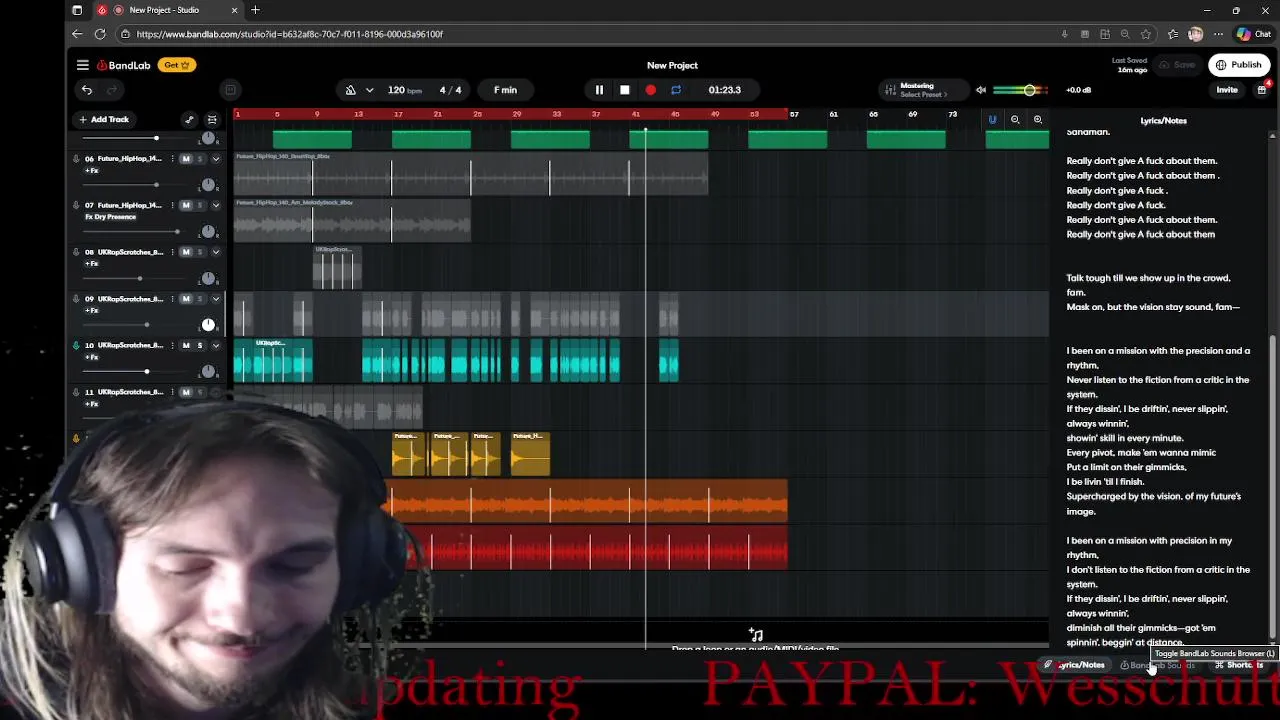
Task: Click the collapse track heights icon
Action: 212,120
